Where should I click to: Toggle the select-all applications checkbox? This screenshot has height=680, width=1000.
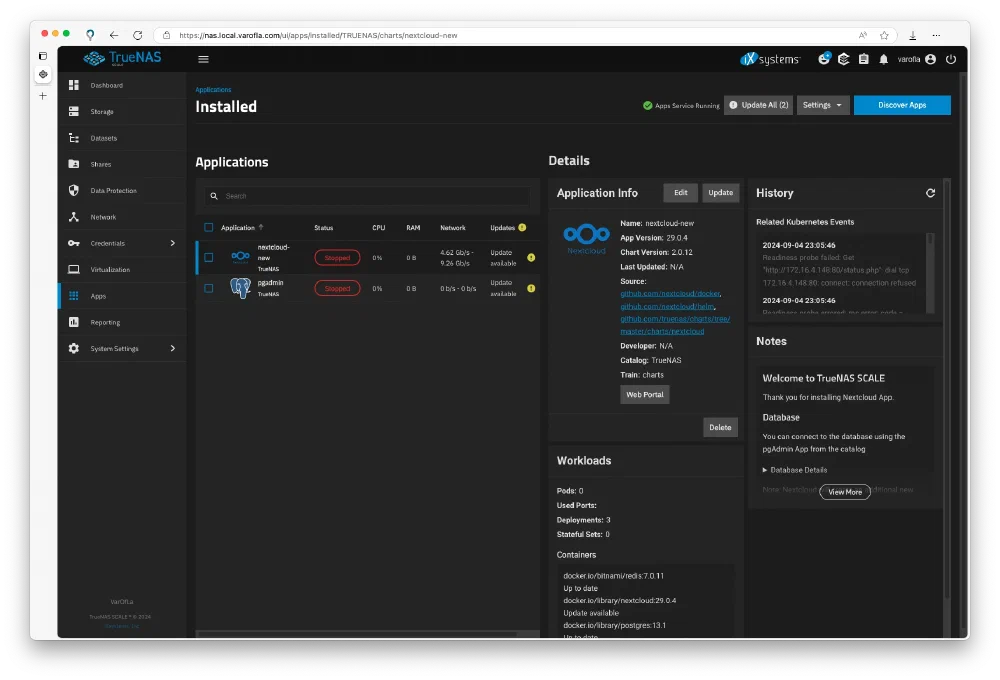[x=209, y=227]
